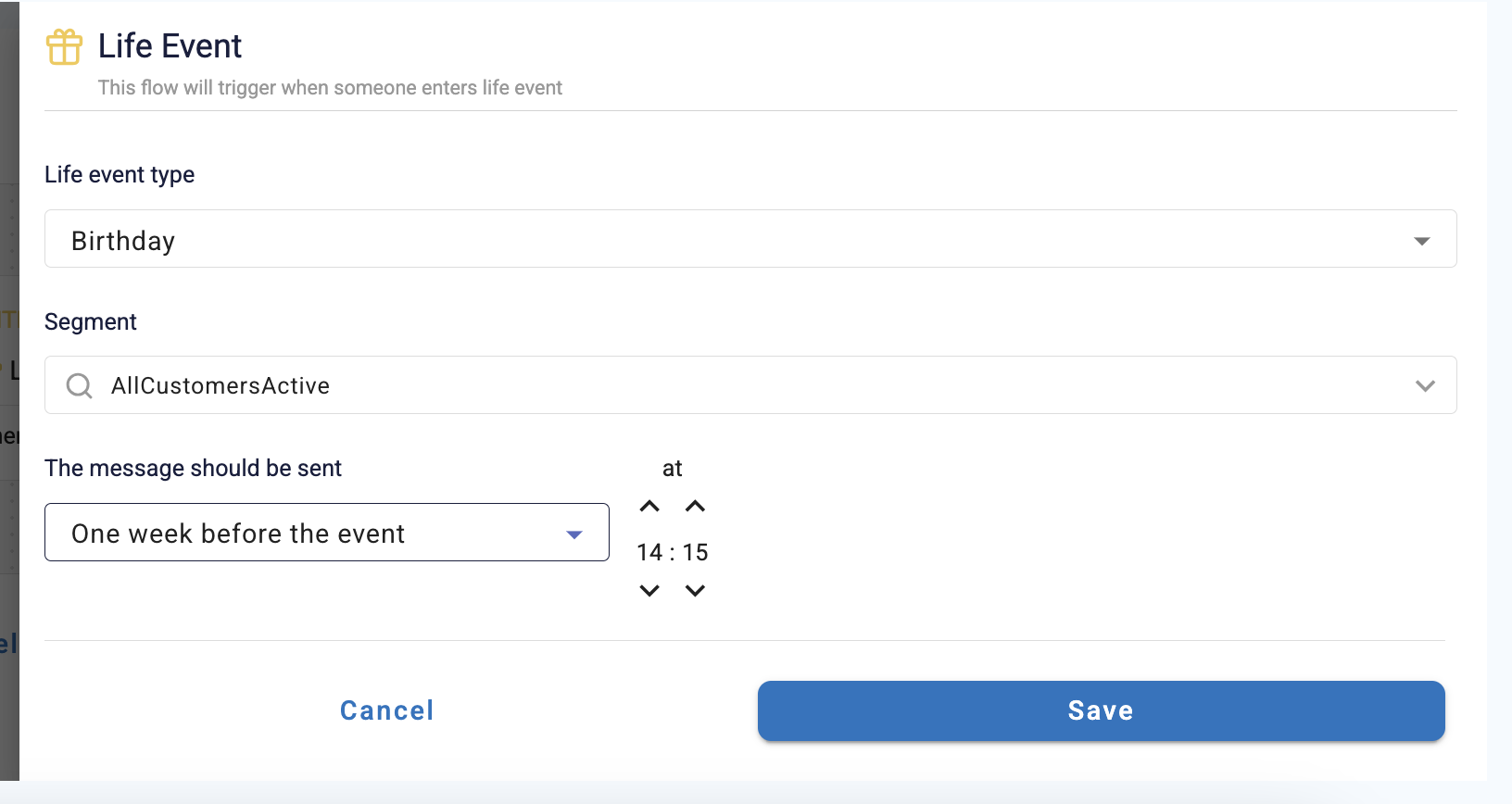This screenshot has height=804, width=1512.
Task: Decrease the hour with down arrow
Action: (649, 590)
